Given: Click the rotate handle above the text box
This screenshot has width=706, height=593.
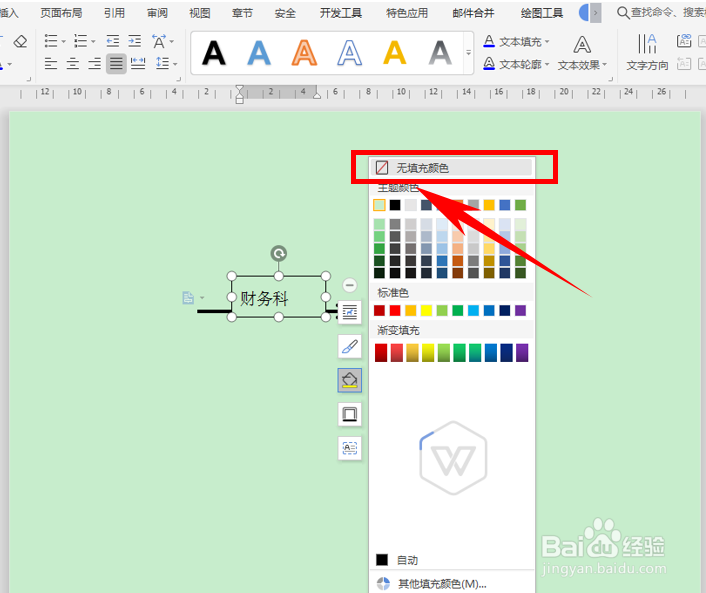Looking at the screenshot, I should click(279, 253).
